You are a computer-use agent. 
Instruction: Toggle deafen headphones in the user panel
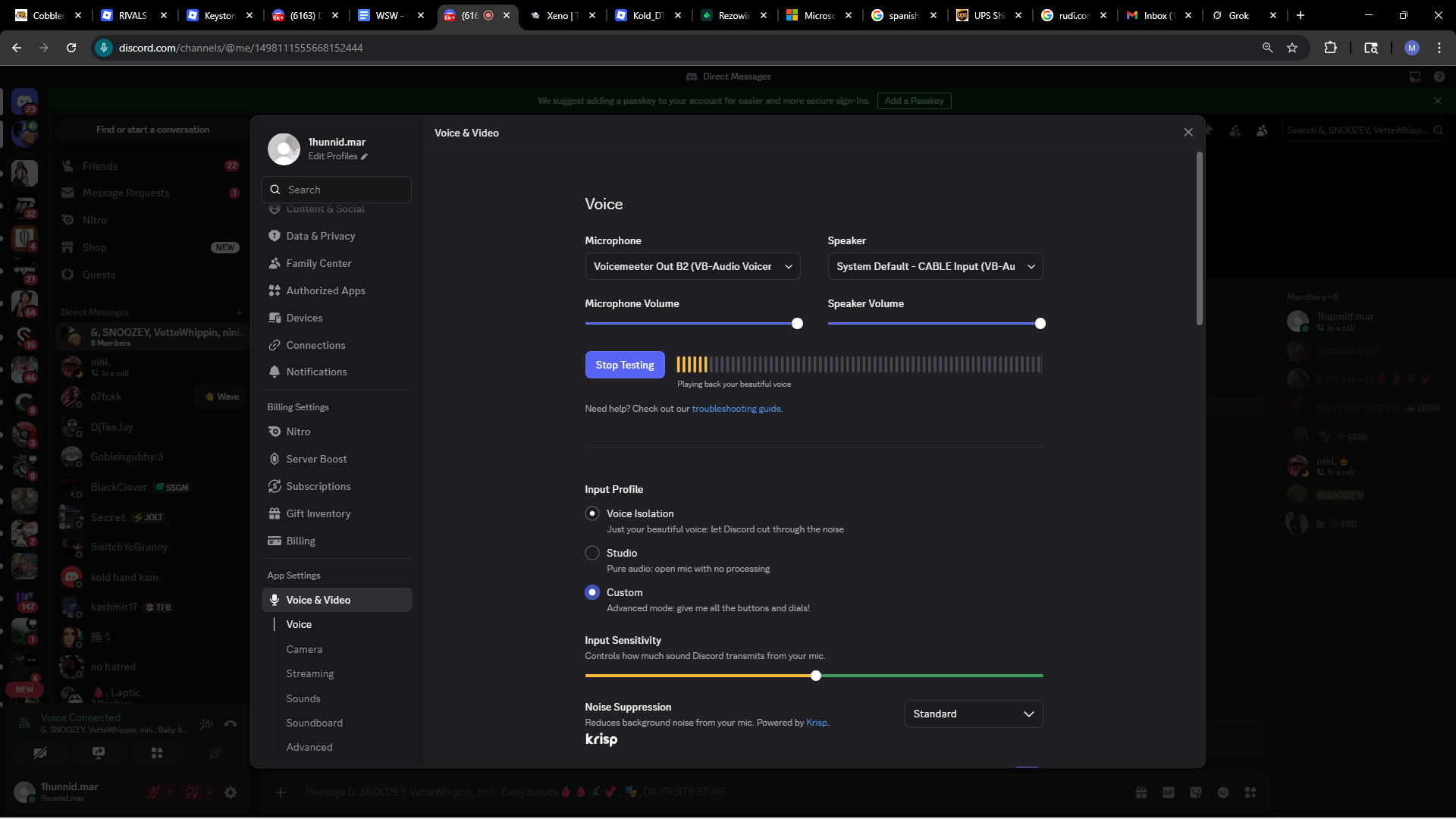click(192, 792)
